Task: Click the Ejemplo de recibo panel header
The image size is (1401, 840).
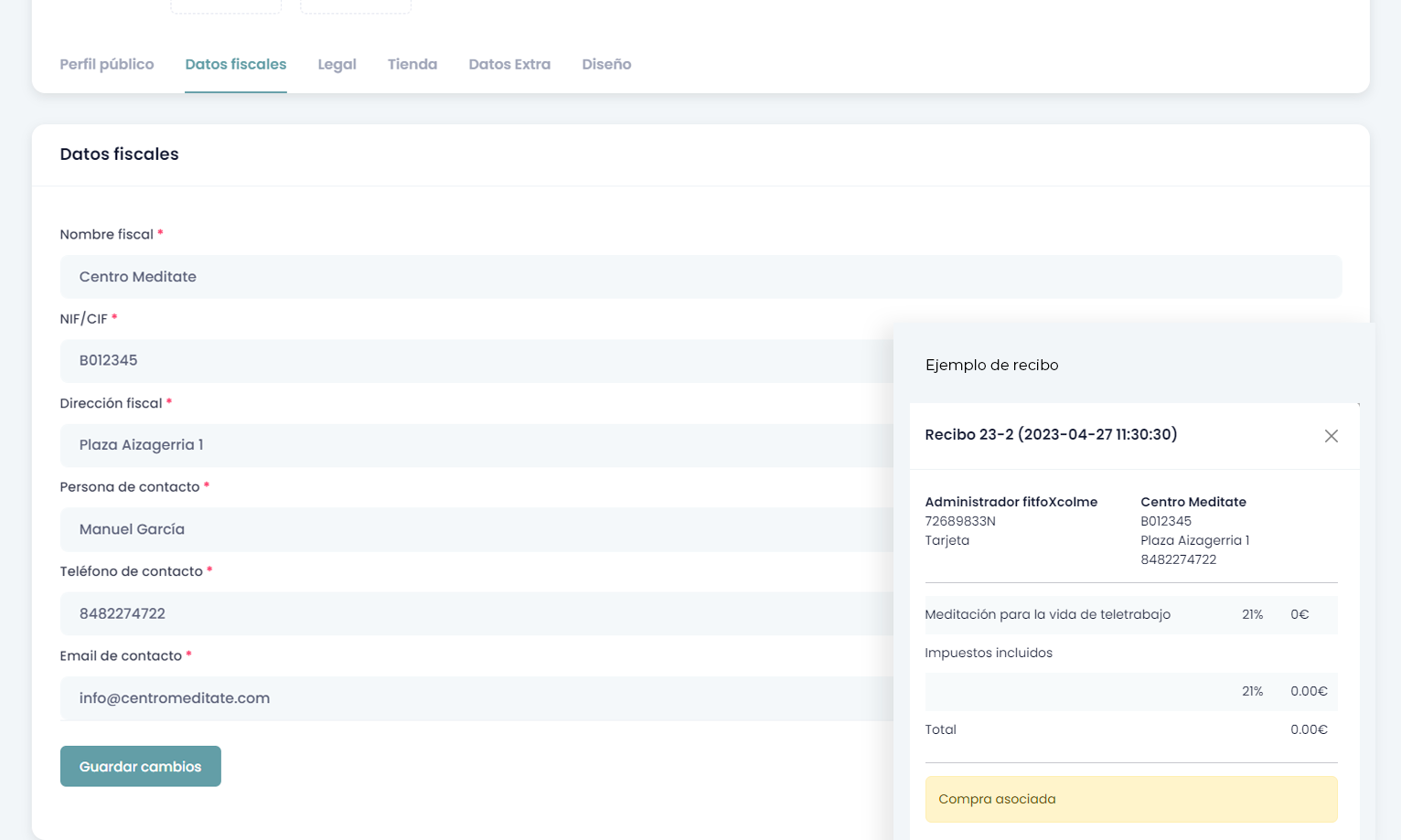Action: click(x=991, y=365)
